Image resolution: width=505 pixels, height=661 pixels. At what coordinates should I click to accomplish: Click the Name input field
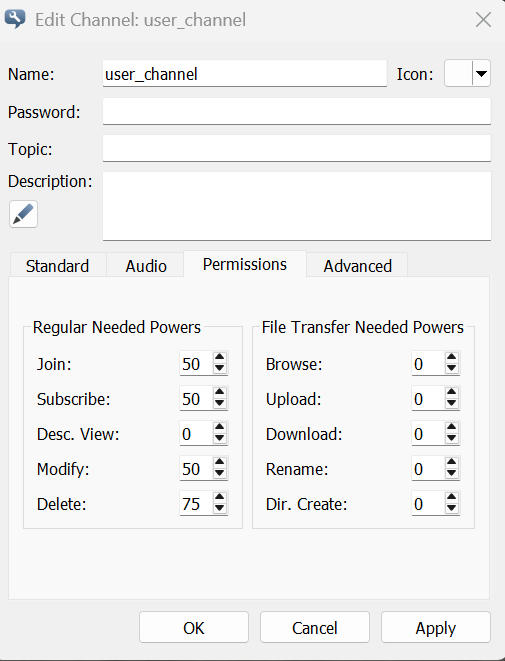click(245, 73)
